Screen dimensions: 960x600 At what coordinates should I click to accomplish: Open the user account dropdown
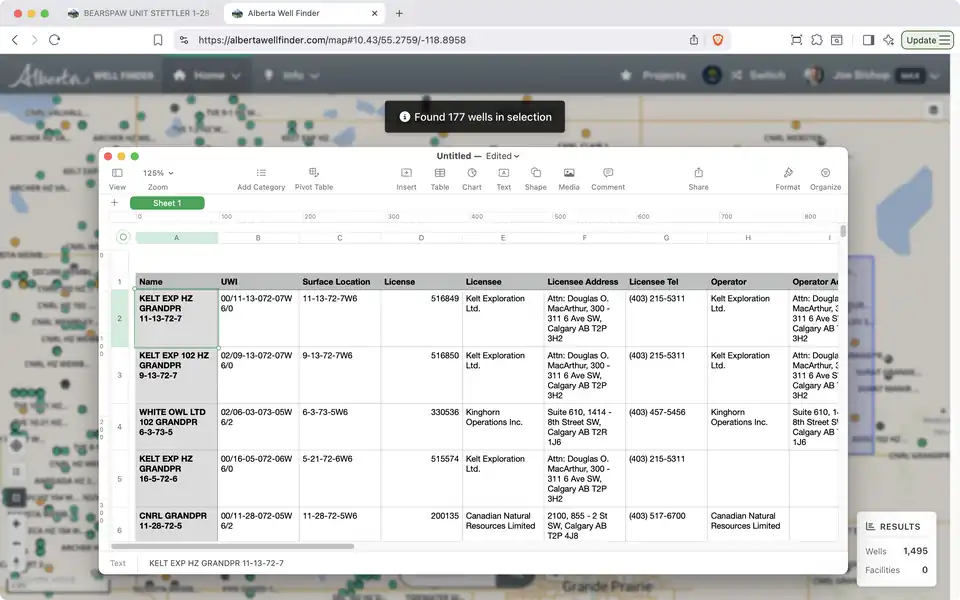(871, 75)
